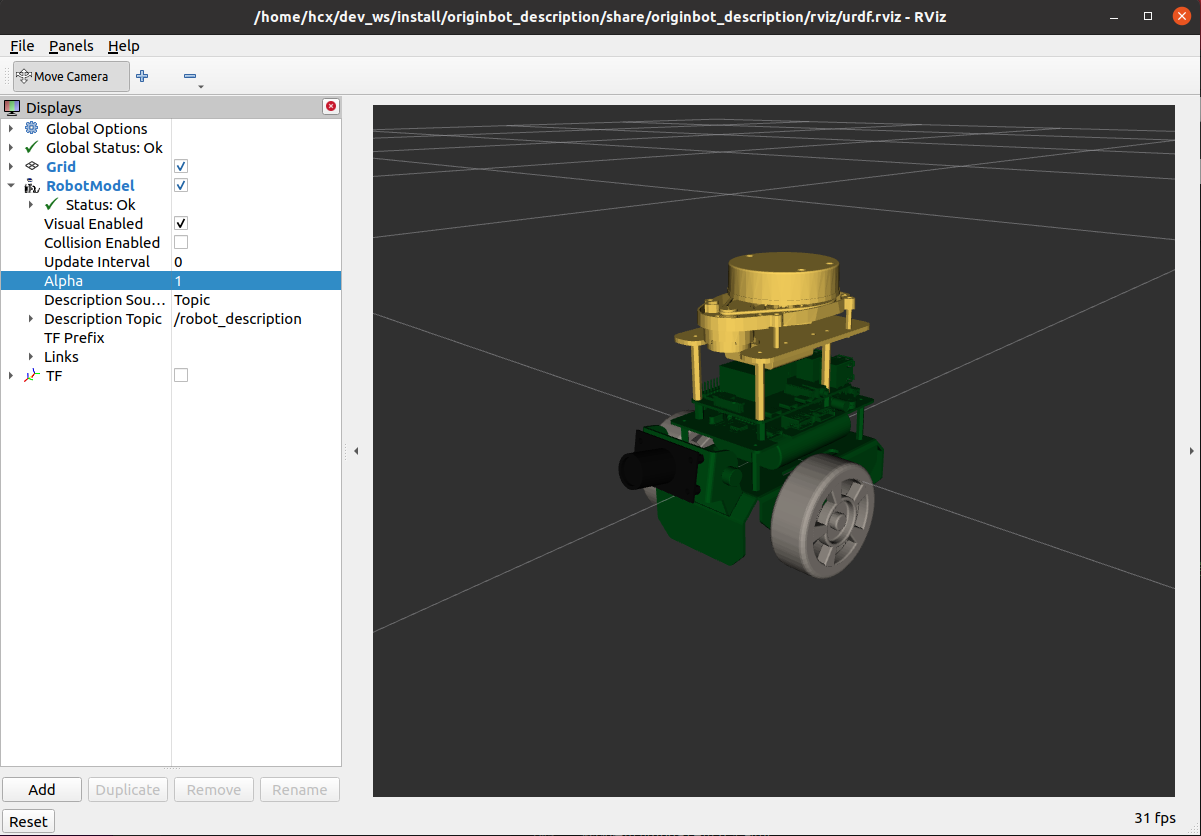Click the Displays panel monitor icon
The height and width of the screenshot is (836, 1201).
coord(12,107)
